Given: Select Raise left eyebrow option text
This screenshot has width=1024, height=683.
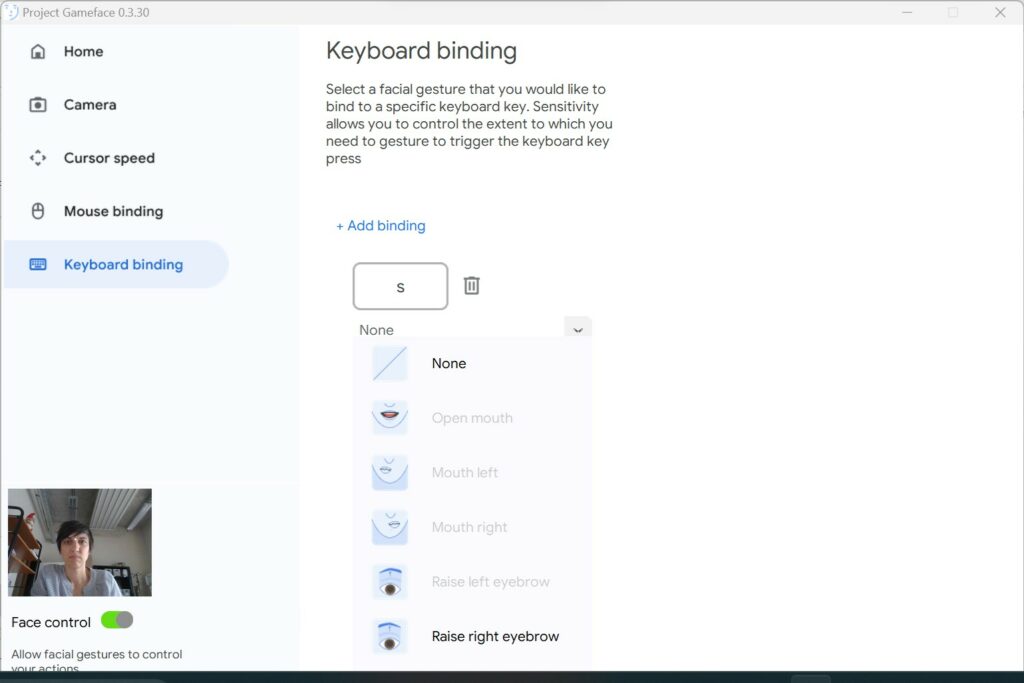Looking at the screenshot, I should click(490, 582).
